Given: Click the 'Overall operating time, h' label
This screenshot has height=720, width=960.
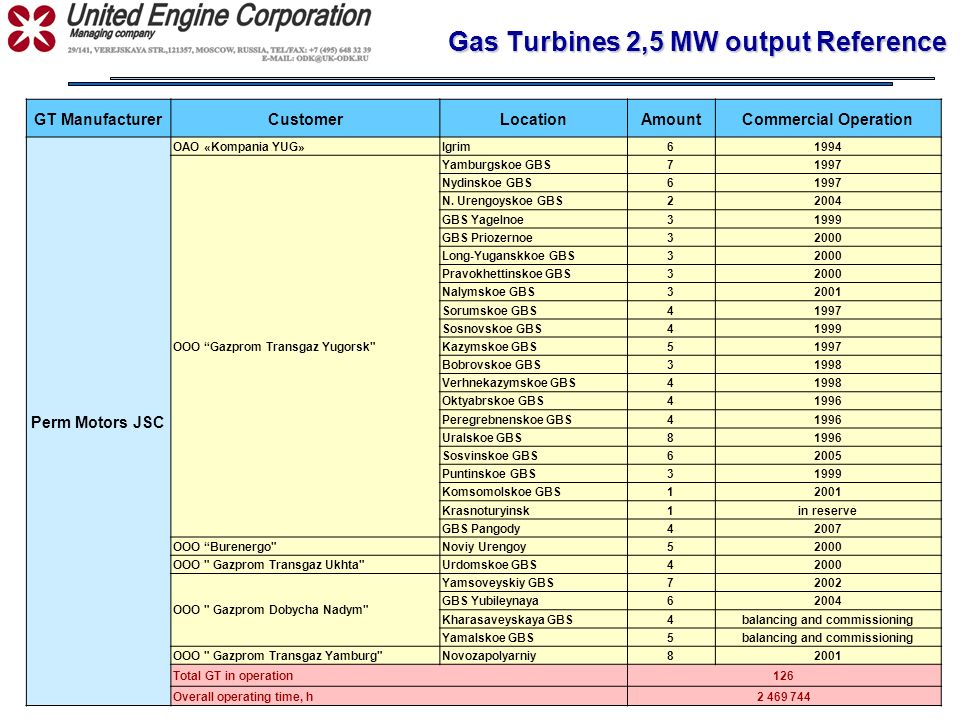Looking at the screenshot, I should (243, 696).
